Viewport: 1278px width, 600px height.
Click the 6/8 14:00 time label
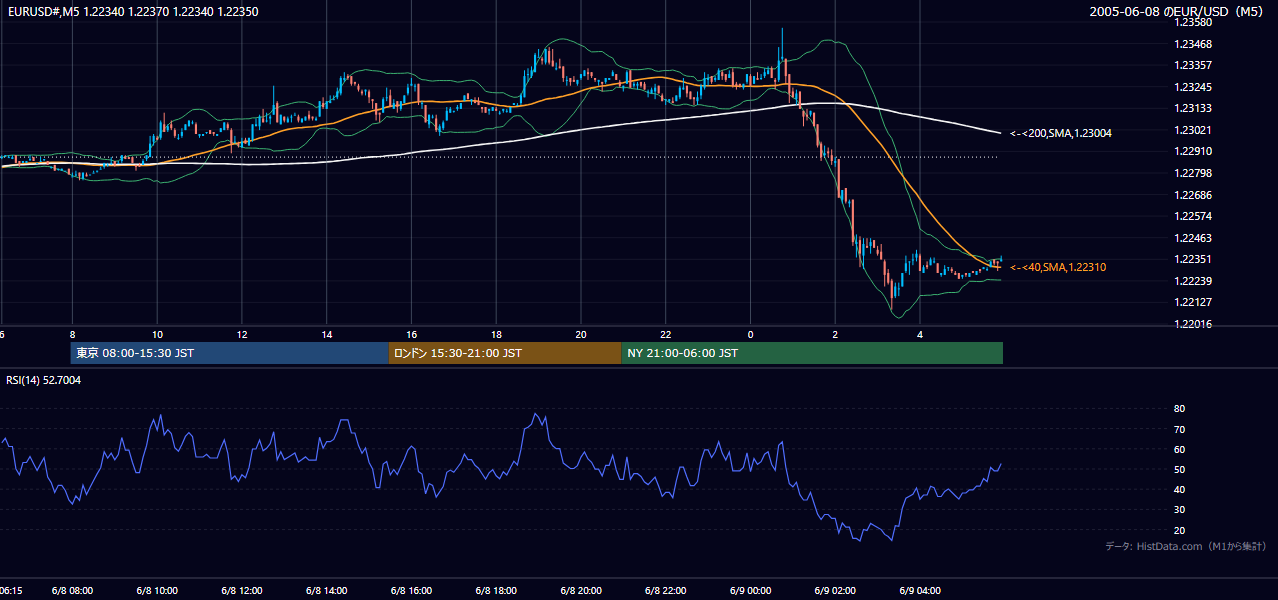tap(326, 590)
